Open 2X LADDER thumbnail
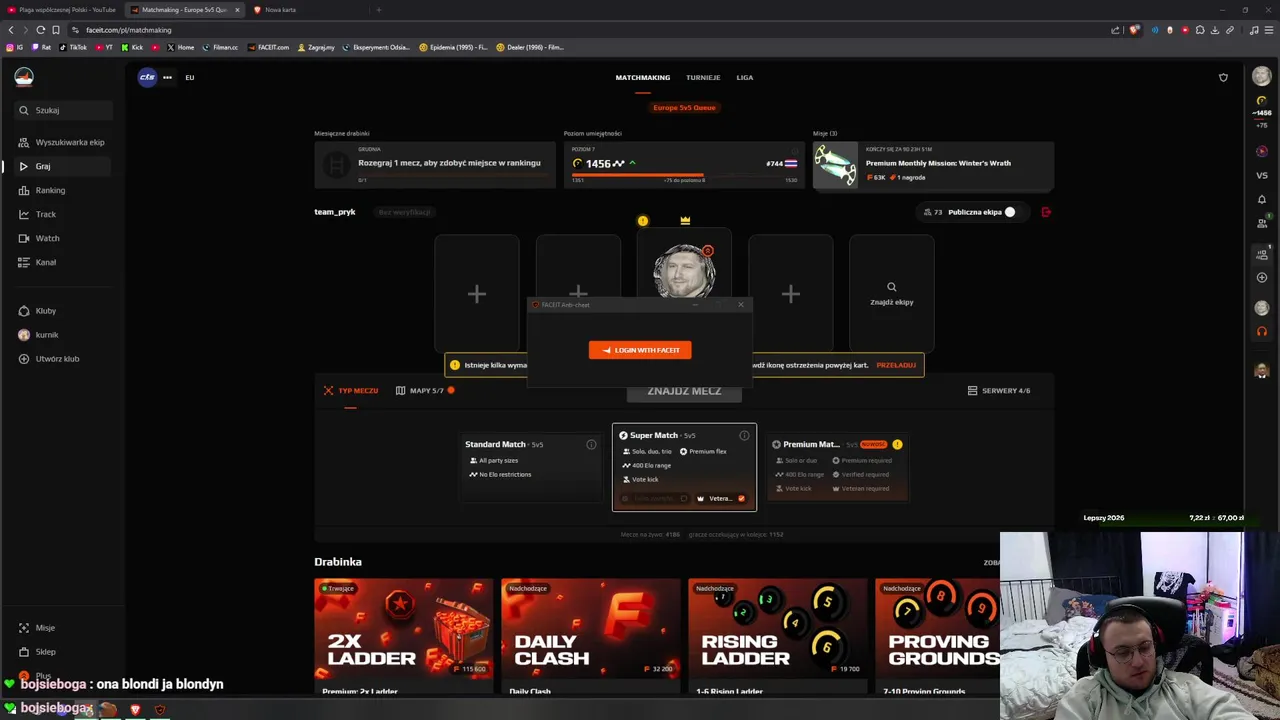Screen dimensions: 1280x720 point(403,629)
